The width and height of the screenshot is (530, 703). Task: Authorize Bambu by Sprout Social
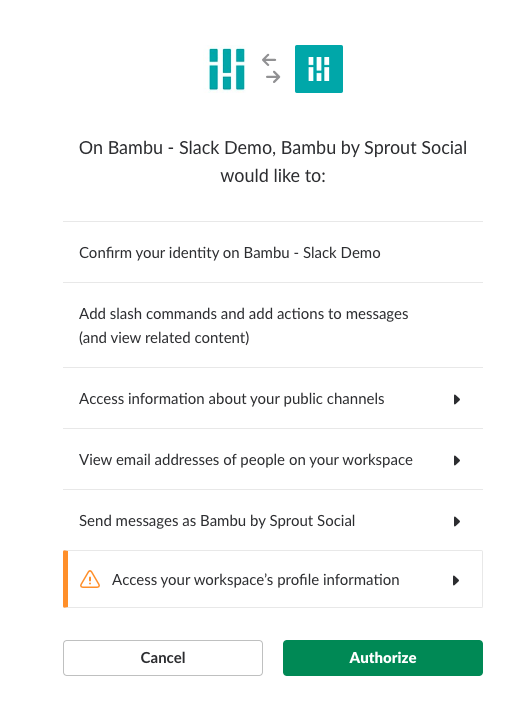pos(383,658)
